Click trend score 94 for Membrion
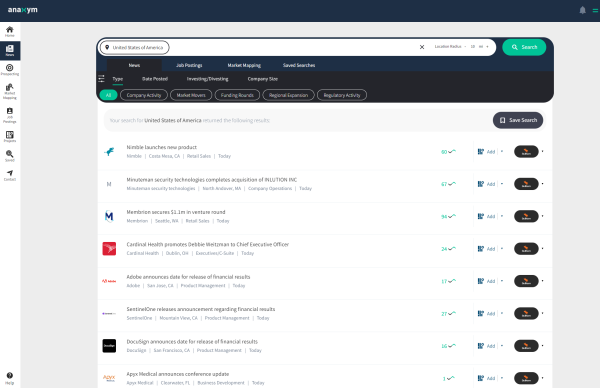 click(x=448, y=216)
